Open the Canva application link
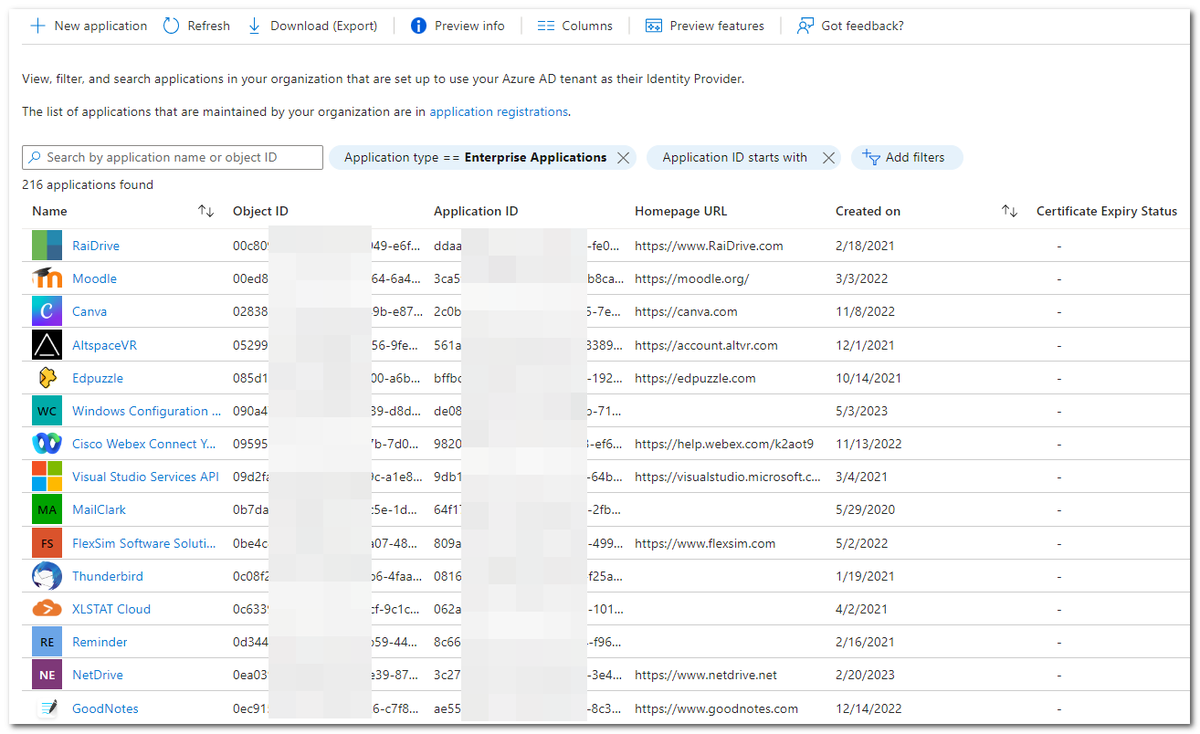The width and height of the screenshot is (1200, 734). coord(89,312)
